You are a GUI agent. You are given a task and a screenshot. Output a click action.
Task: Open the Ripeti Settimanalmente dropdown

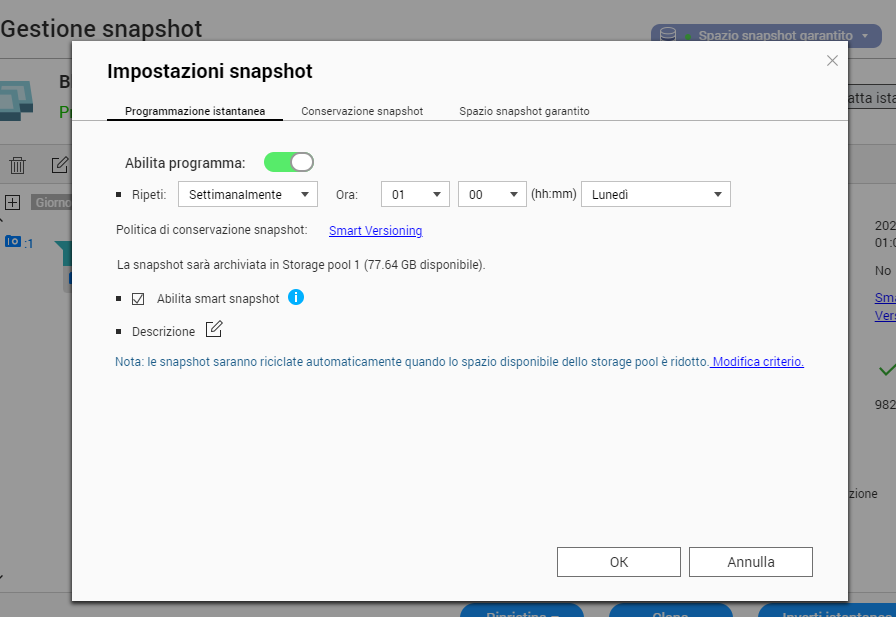pyautogui.click(x=247, y=194)
